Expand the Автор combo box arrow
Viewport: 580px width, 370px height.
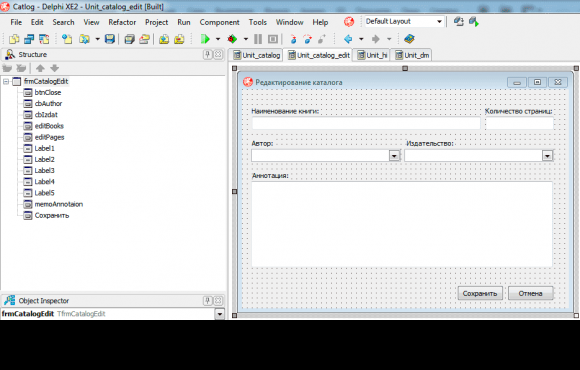click(394, 156)
